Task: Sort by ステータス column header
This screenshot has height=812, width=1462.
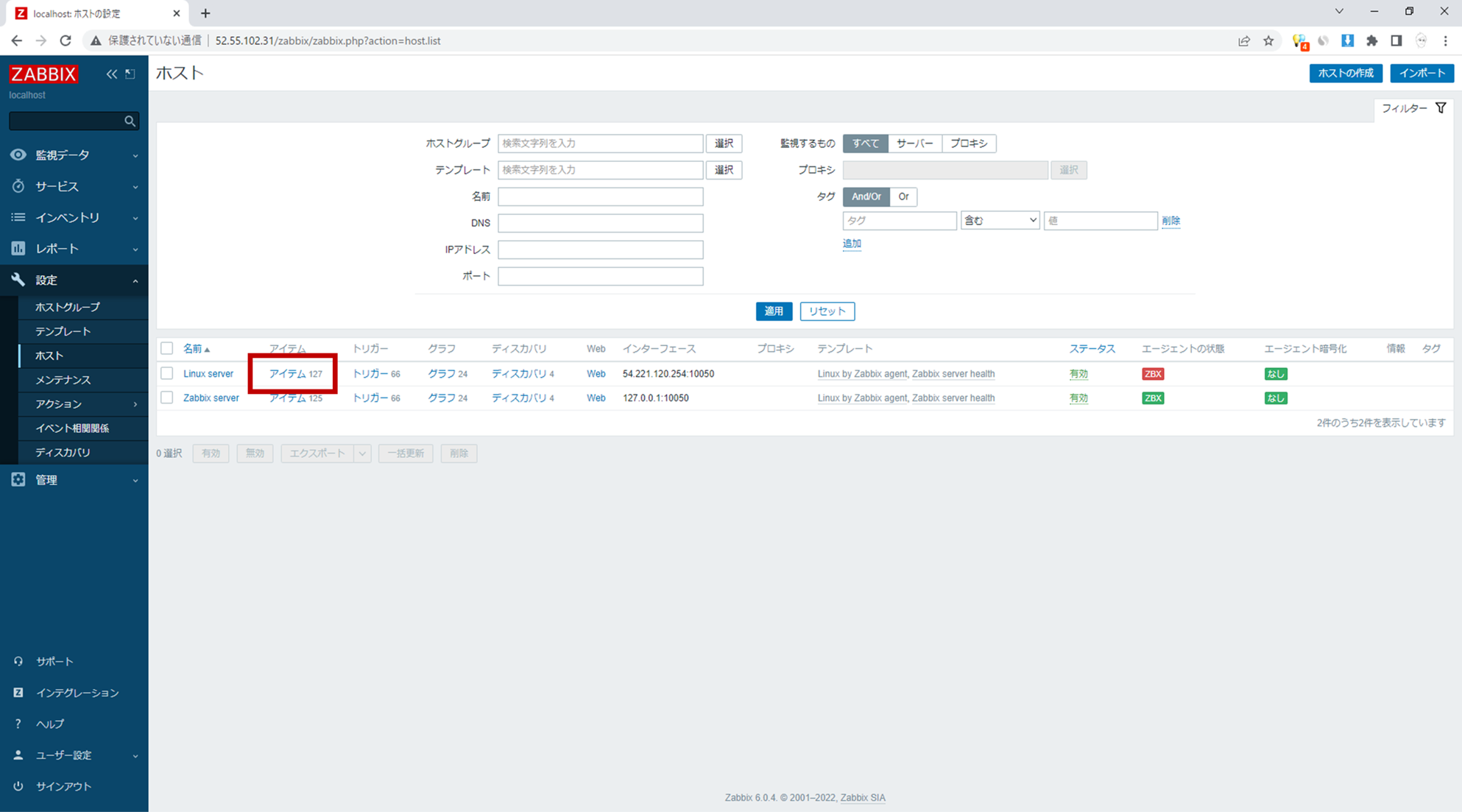Action: (1092, 349)
